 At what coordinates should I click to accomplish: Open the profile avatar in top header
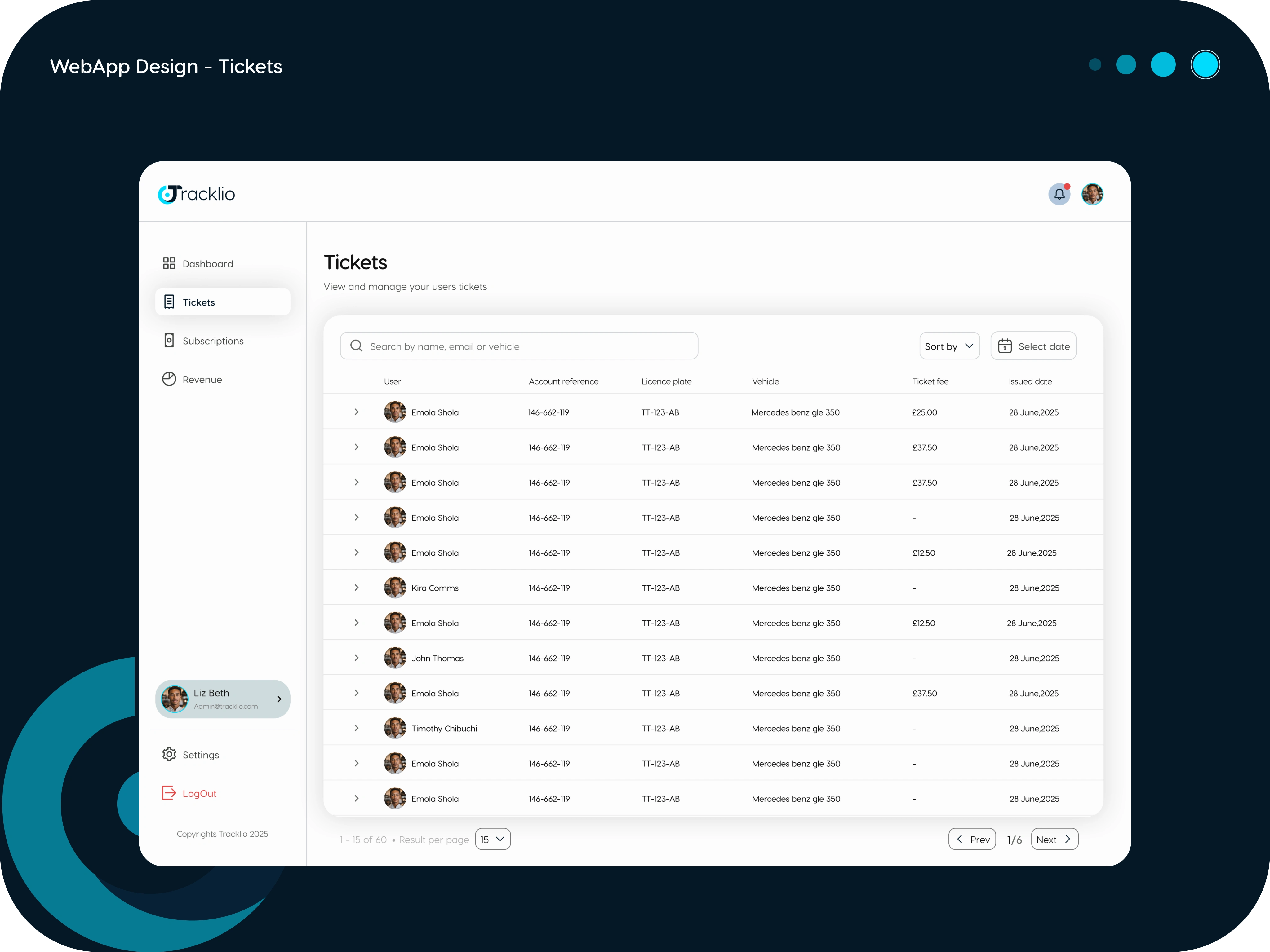tap(1092, 194)
